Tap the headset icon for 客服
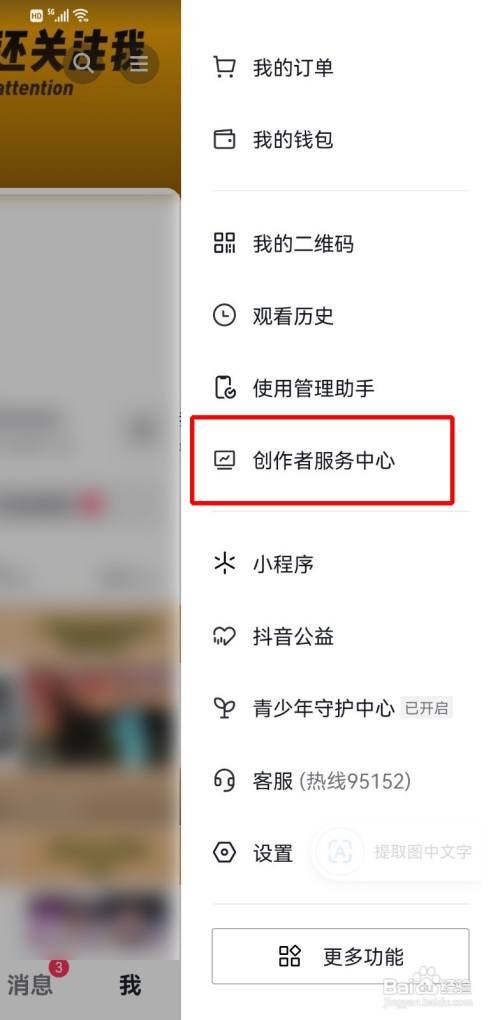 click(224, 780)
